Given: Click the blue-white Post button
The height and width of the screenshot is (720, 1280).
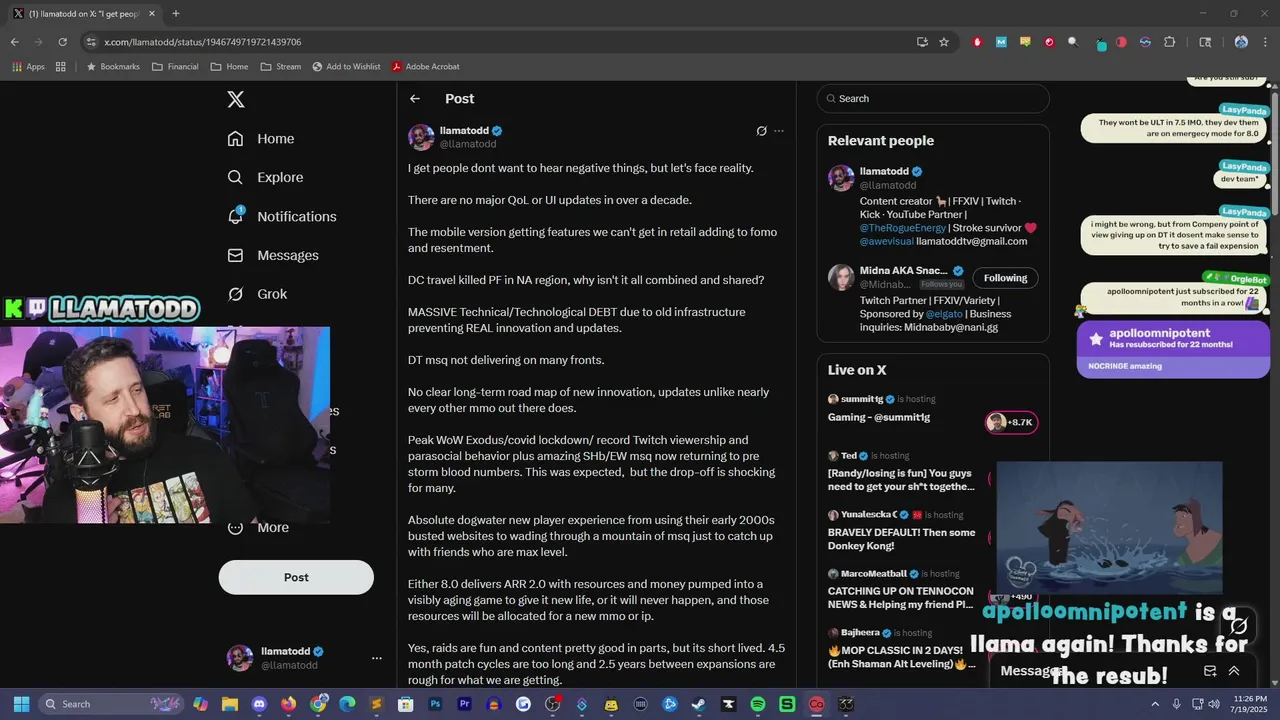Looking at the screenshot, I should point(296,577).
